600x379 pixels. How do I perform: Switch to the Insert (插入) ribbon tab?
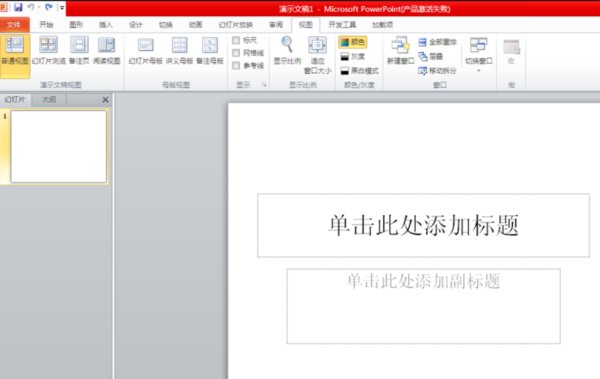(106, 25)
